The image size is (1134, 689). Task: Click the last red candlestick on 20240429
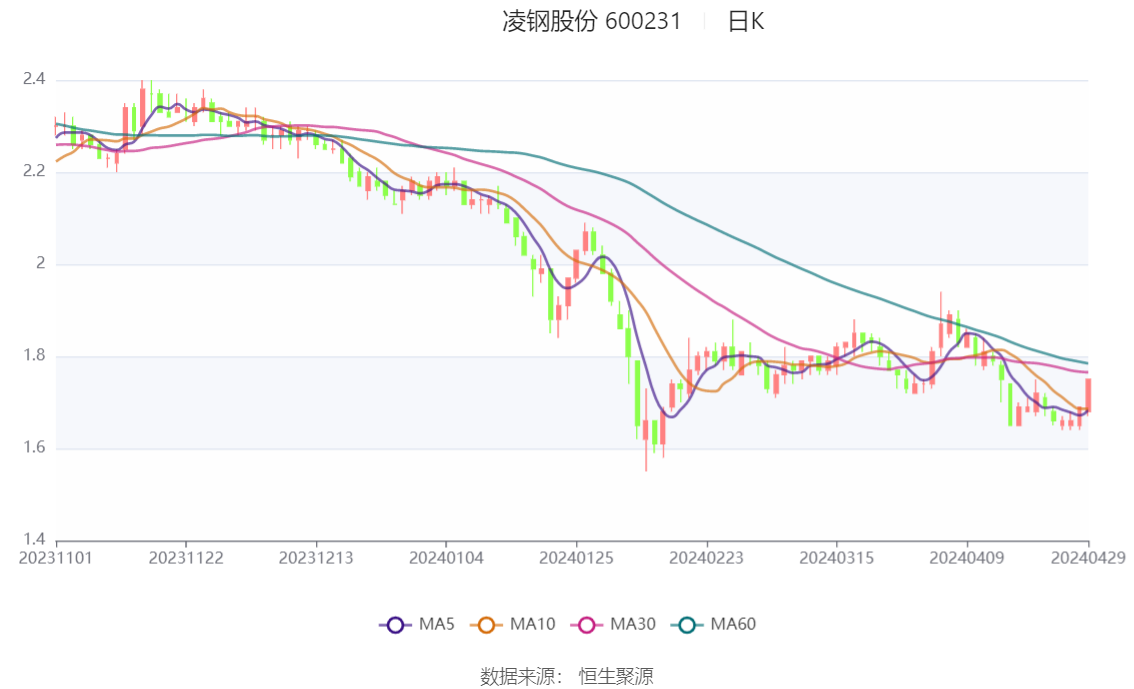point(1088,395)
